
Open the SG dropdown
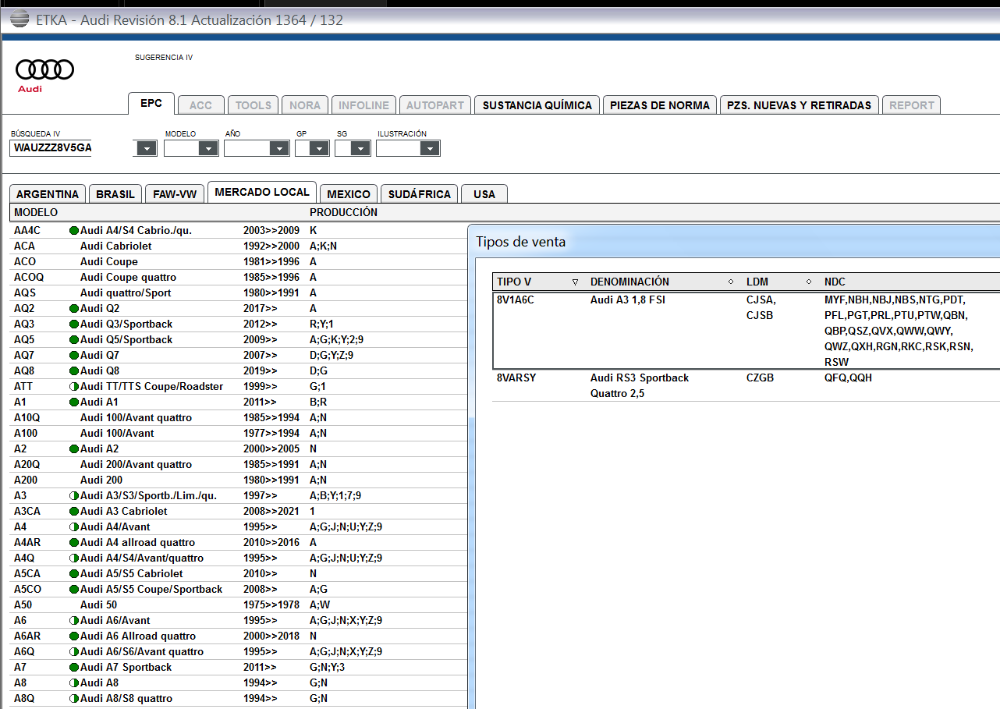360,149
